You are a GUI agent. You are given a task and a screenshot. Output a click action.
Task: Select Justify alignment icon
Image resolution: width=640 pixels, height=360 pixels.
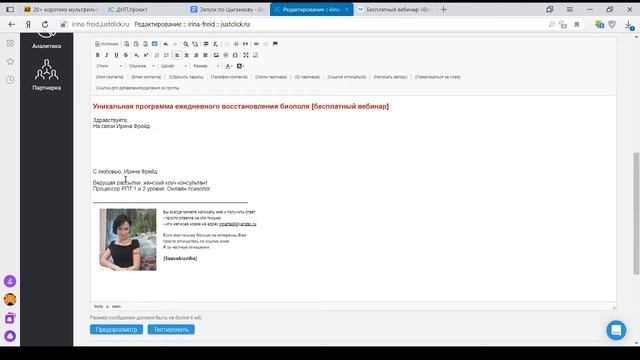click(x=205, y=55)
